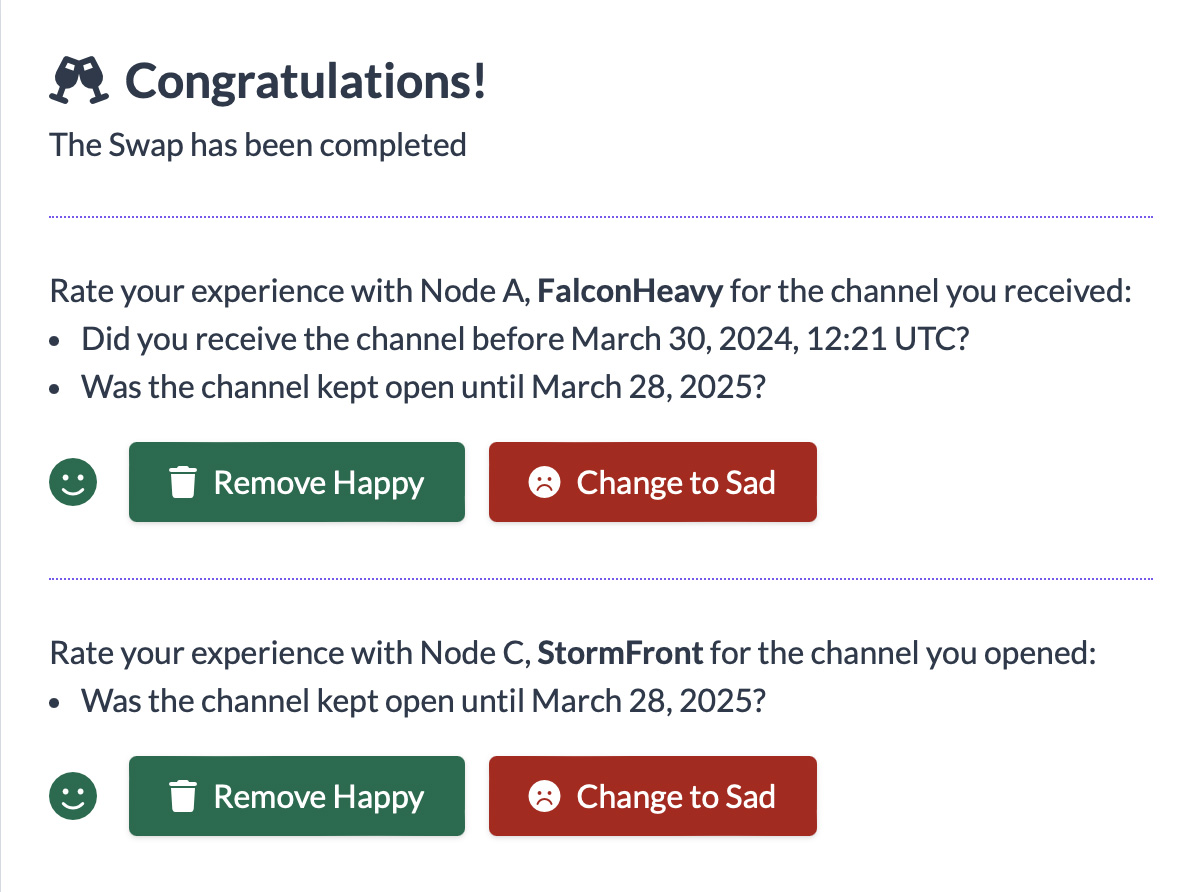Viewport: 1200px width, 892px height.
Task: Click the green happy face for FalconHeavy
Action: click(73, 482)
